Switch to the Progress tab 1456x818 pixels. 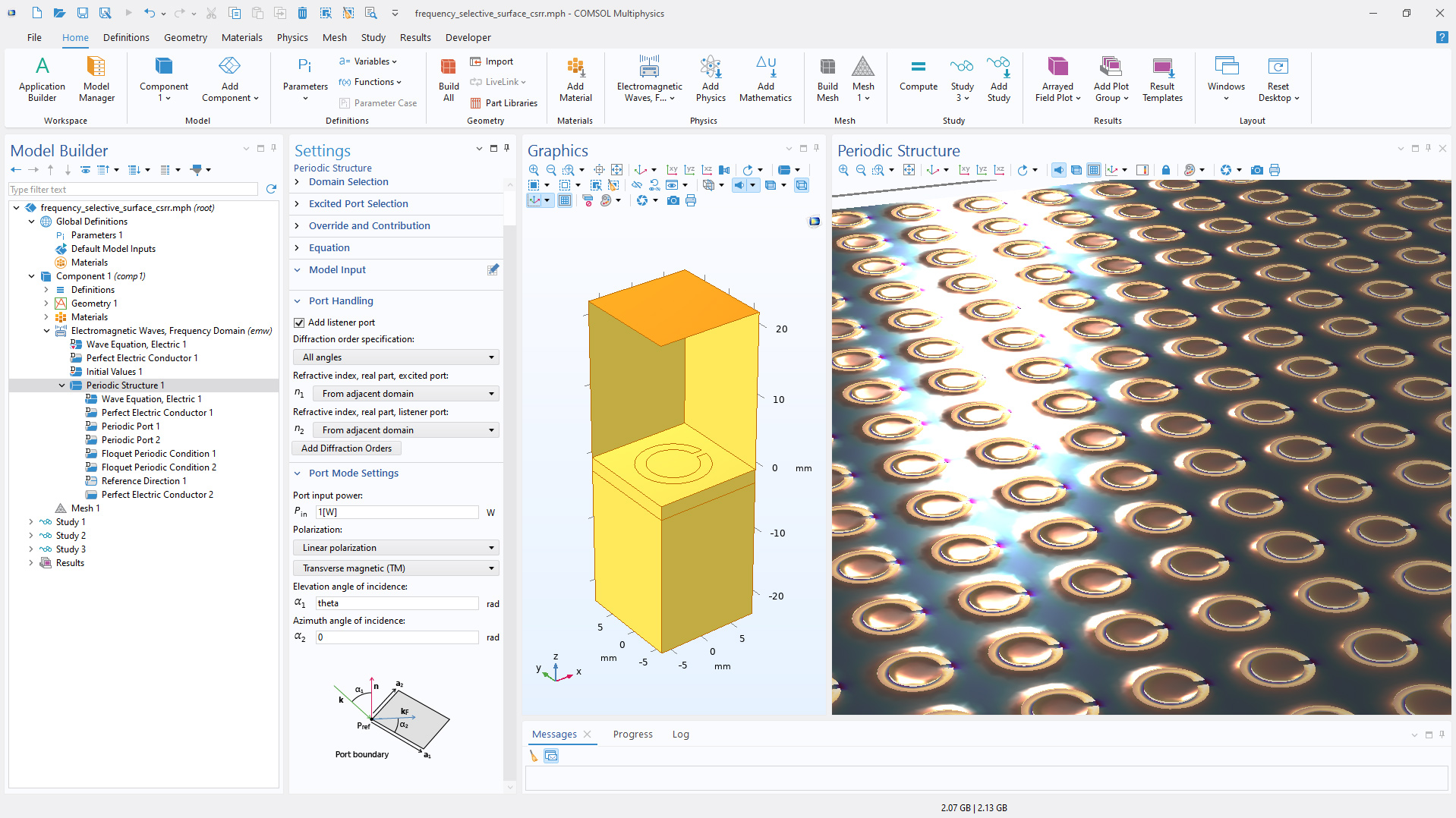[632, 734]
